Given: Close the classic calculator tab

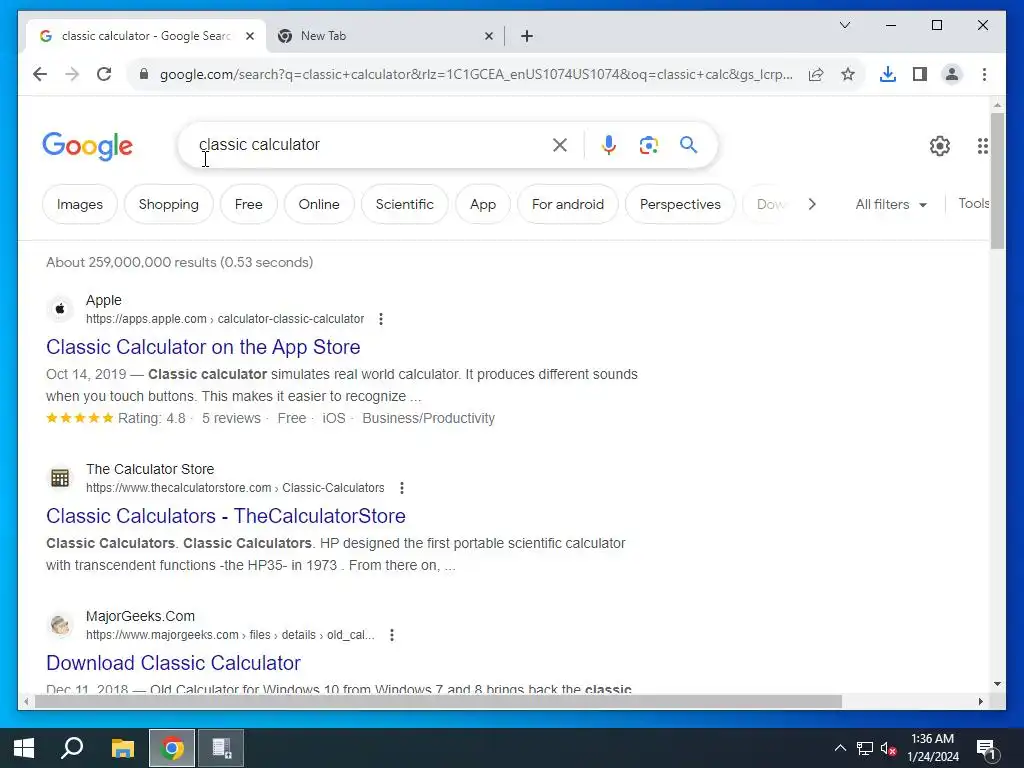Looking at the screenshot, I should coord(249,36).
